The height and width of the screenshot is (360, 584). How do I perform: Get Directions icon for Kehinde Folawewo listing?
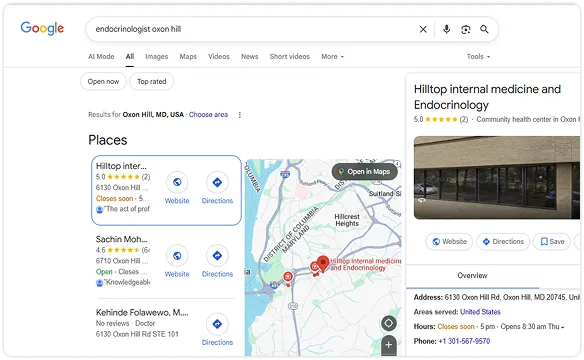point(217,324)
